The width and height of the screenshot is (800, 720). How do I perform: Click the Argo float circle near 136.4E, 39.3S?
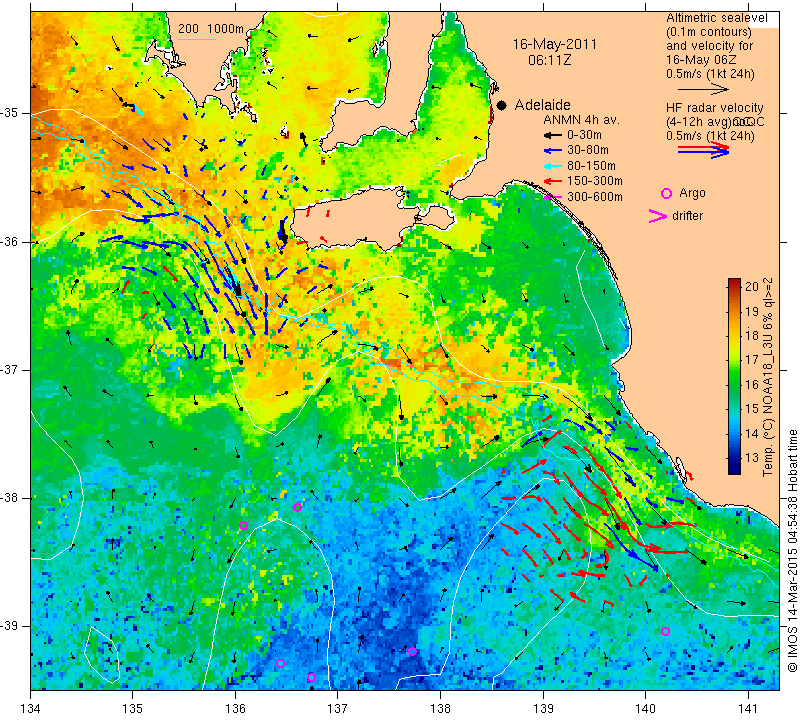[x=280, y=663]
